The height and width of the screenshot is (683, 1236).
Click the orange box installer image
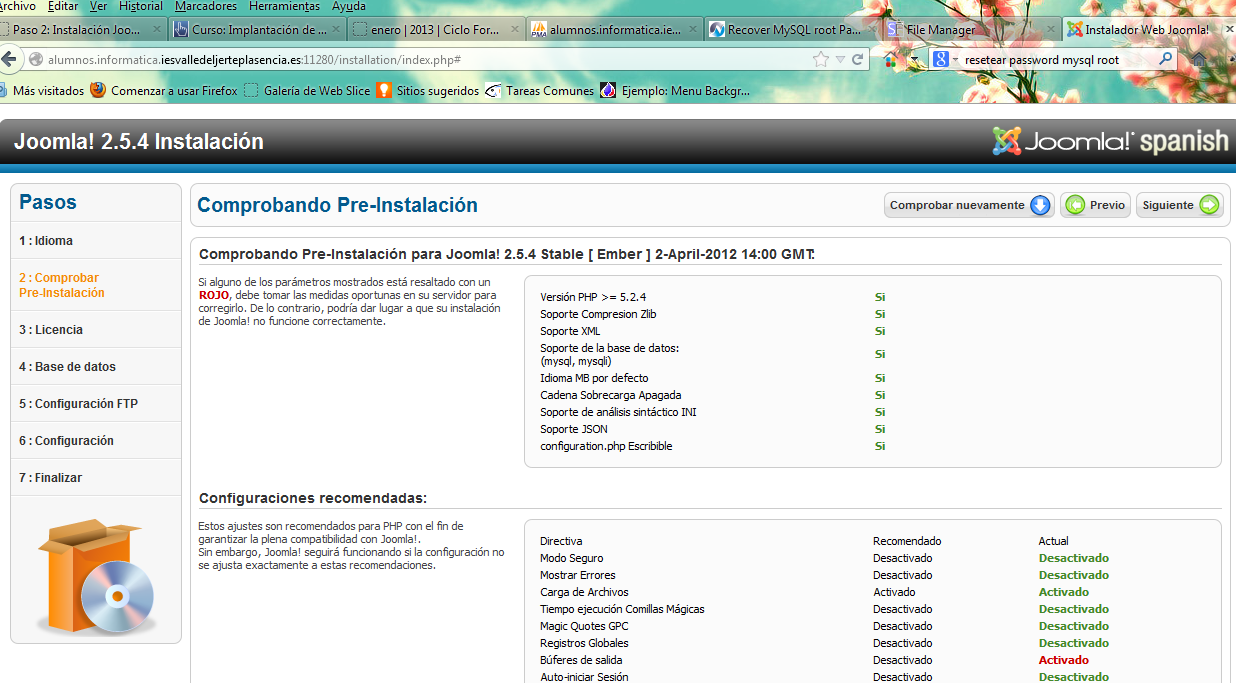click(96, 576)
